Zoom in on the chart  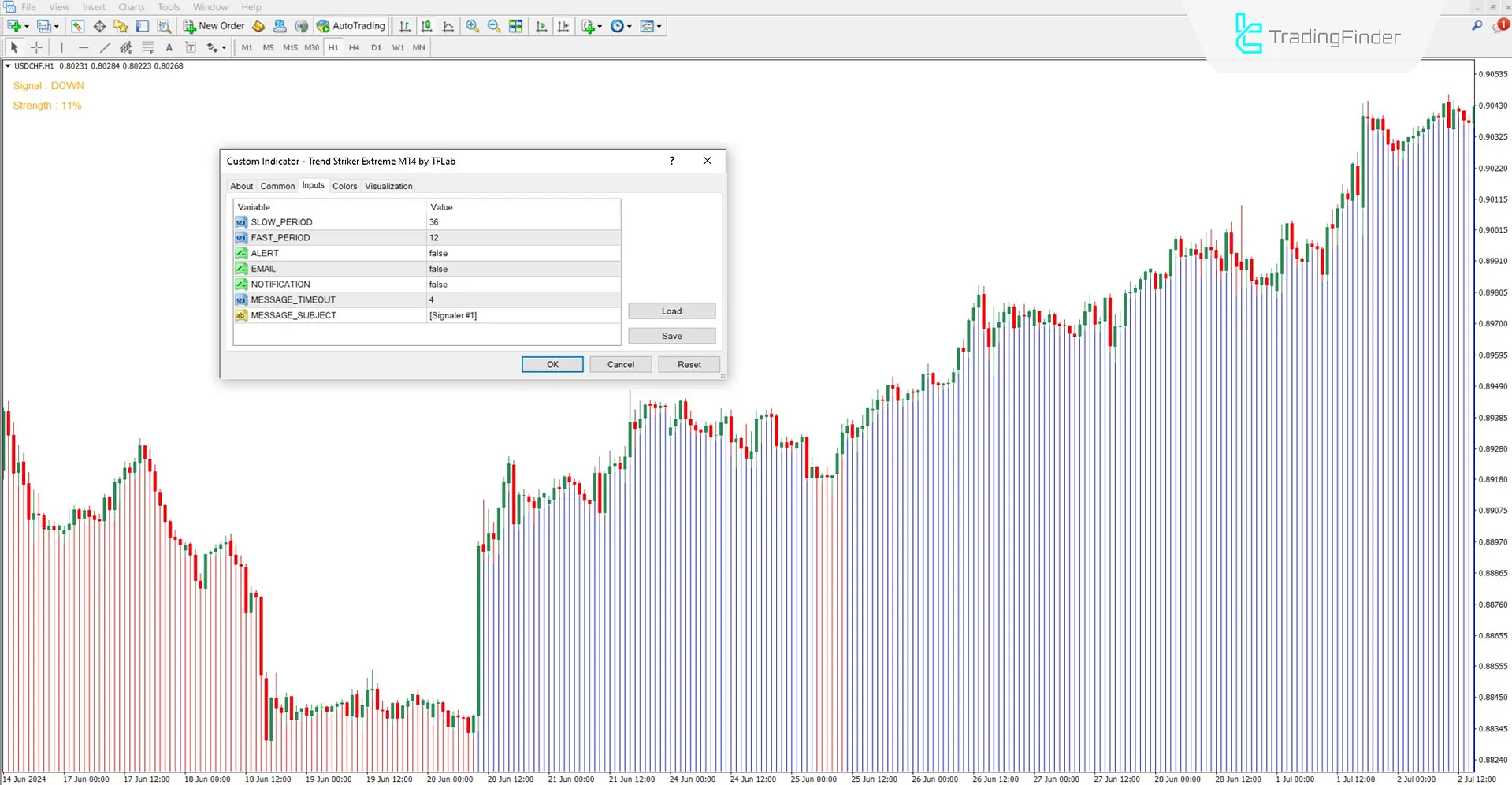[473, 26]
